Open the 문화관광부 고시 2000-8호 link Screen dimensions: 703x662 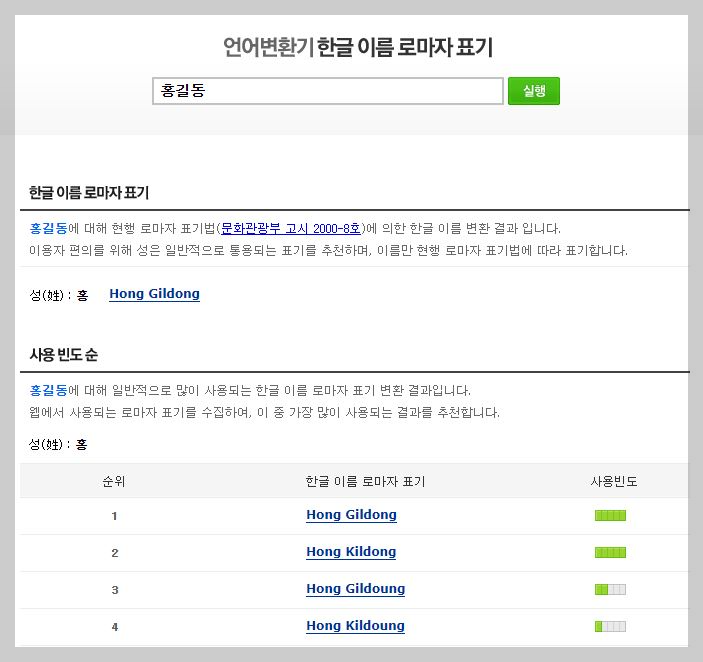291,229
